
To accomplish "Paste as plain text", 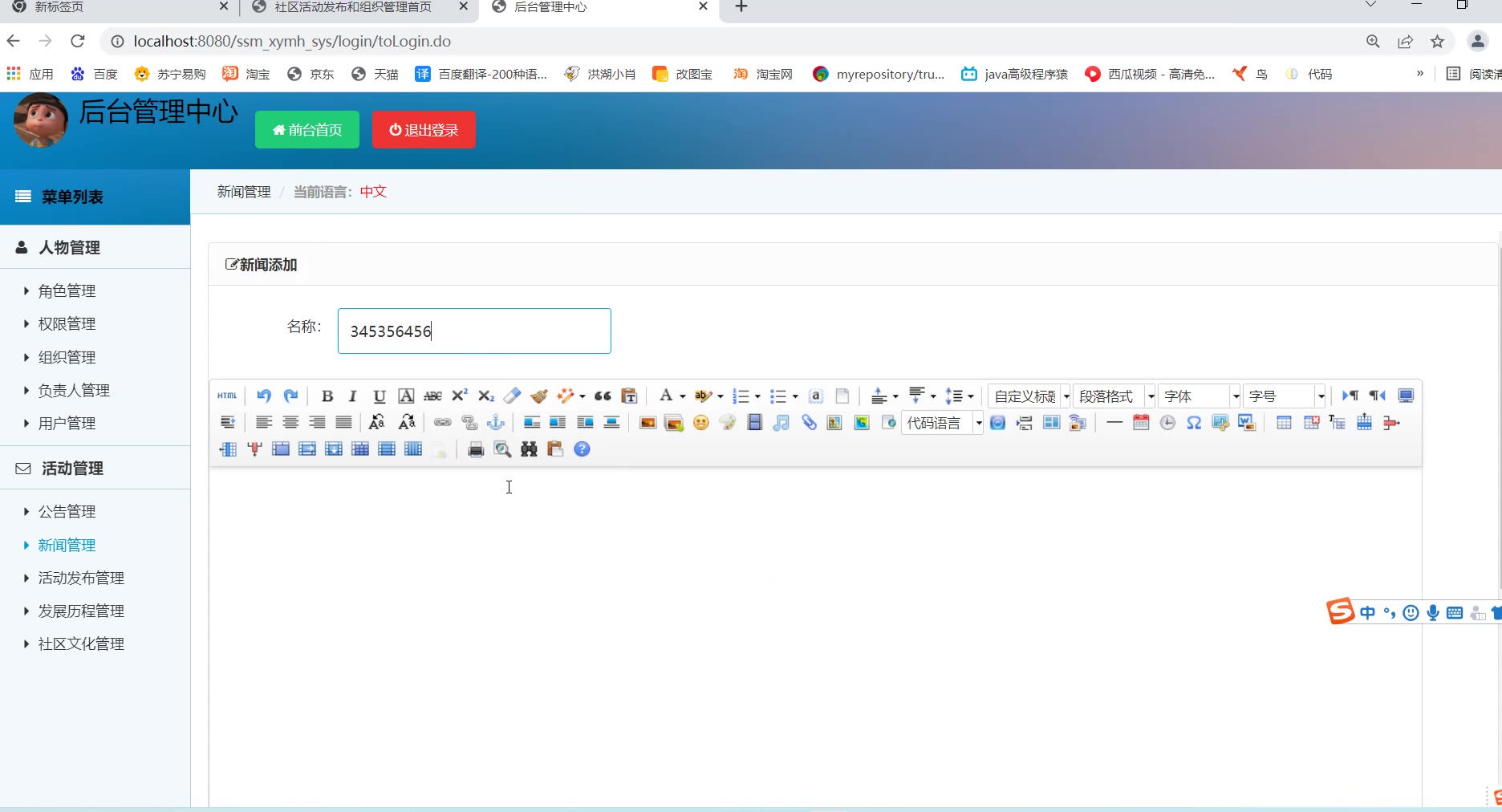I will click(630, 396).
